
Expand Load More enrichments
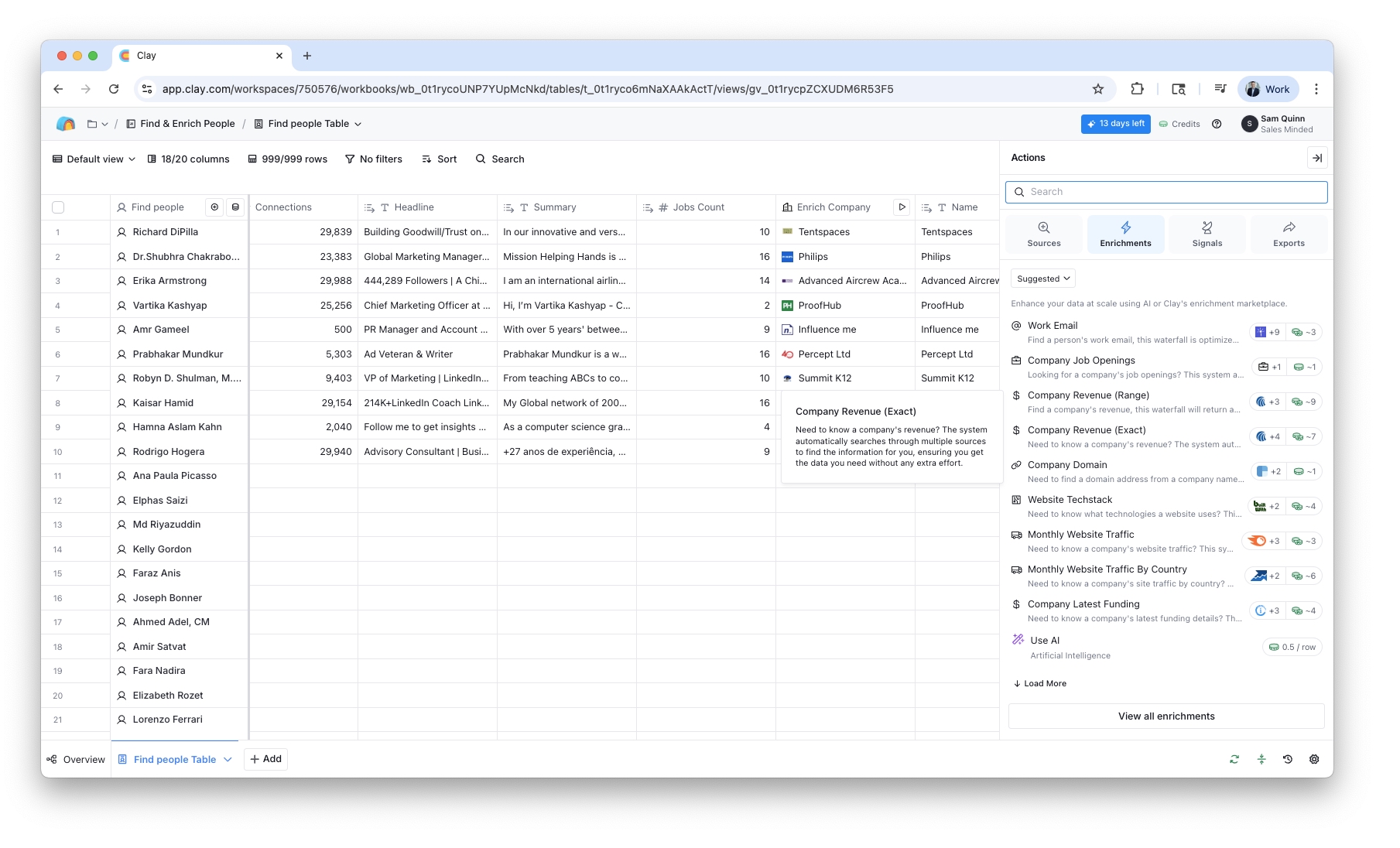[1040, 684]
